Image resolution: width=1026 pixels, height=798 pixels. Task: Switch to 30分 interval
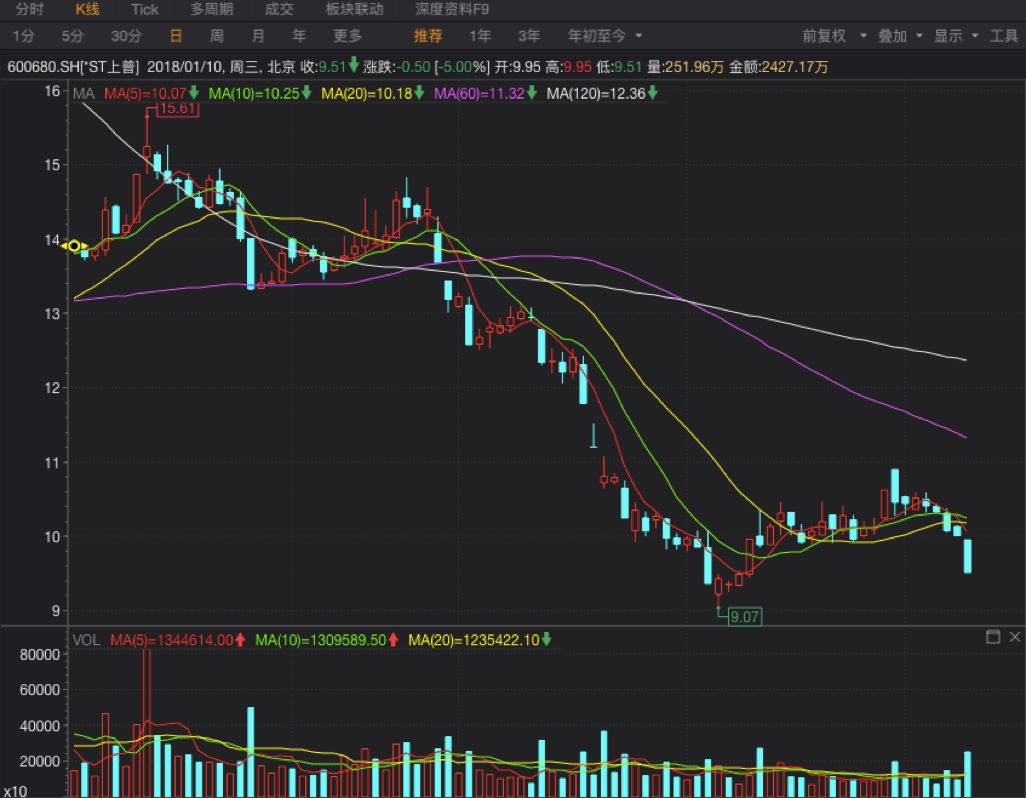coord(126,35)
